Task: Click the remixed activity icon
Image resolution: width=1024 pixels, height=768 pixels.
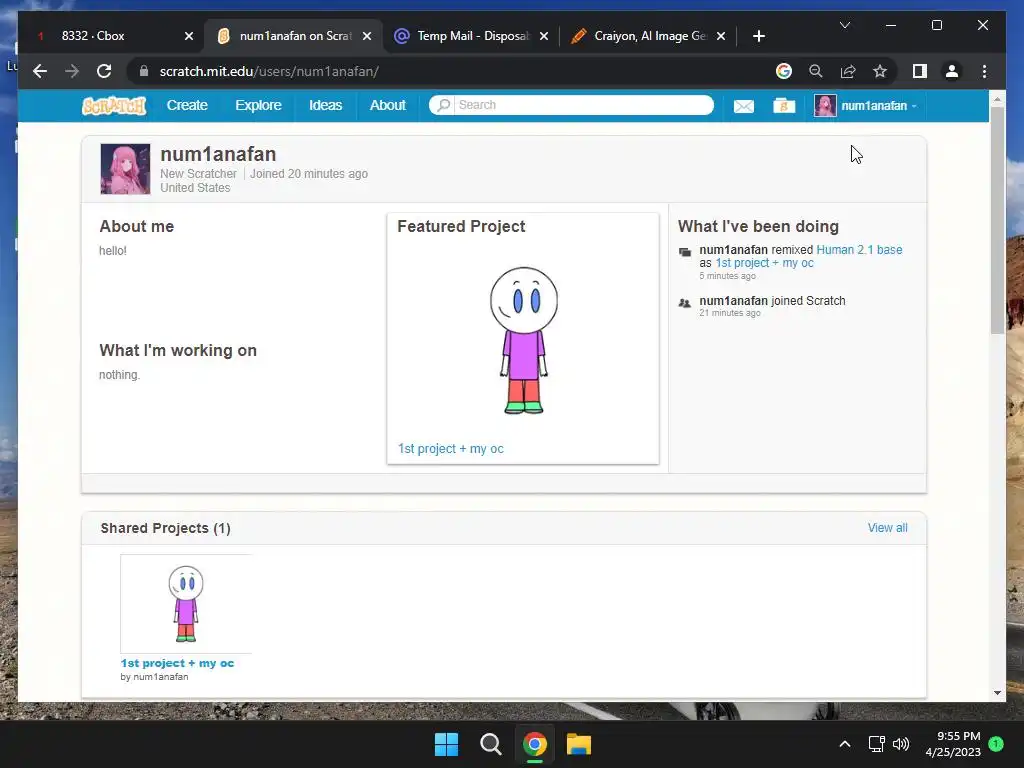Action: (x=684, y=252)
